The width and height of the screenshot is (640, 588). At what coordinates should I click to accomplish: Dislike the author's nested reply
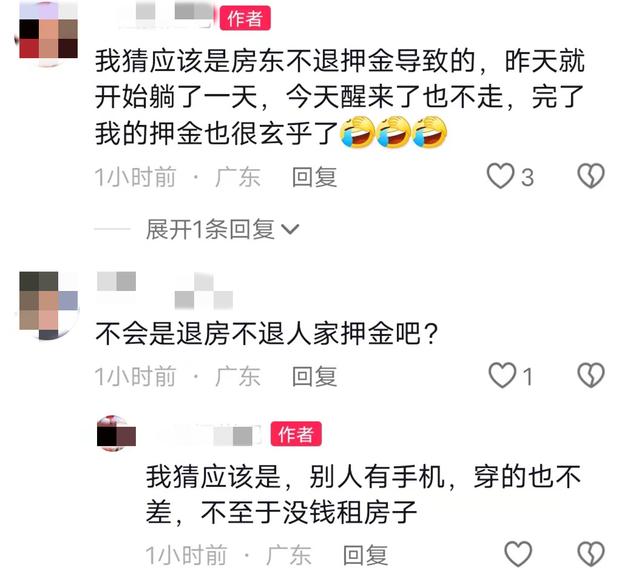click(591, 554)
